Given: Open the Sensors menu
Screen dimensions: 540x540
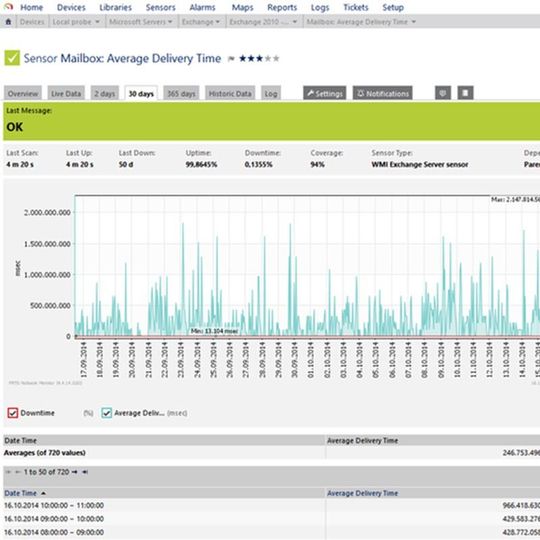Looking at the screenshot, I should [160, 7].
